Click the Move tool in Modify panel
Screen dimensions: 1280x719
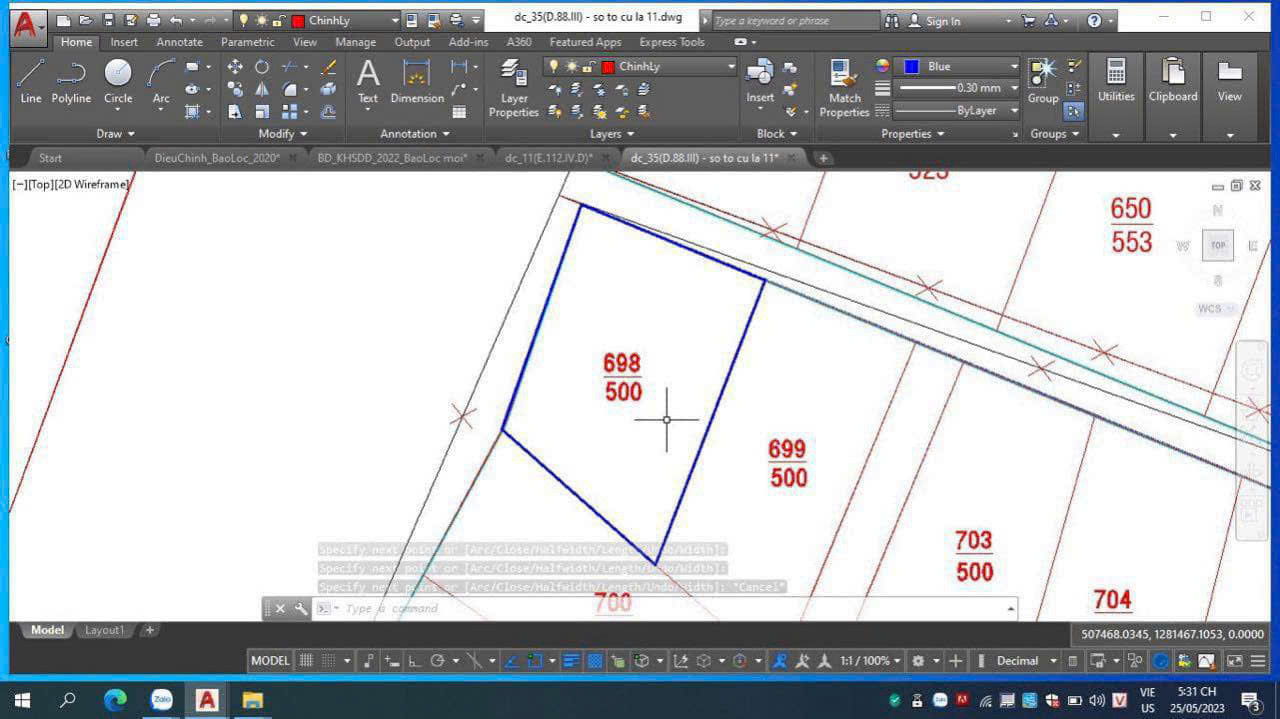tap(235, 67)
